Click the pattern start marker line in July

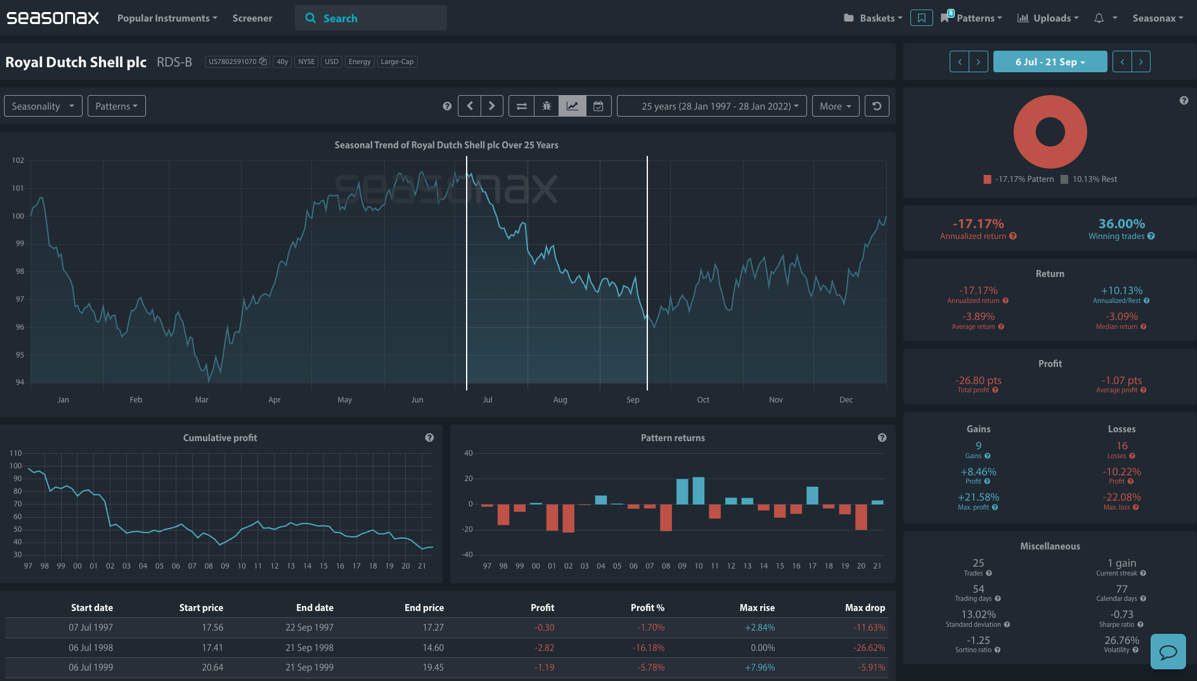466,273
